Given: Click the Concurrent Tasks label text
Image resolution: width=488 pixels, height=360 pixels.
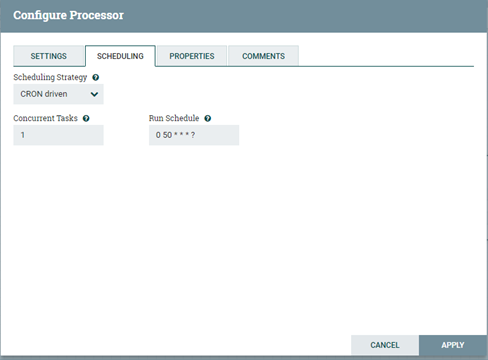Looking at the screenshot, I should pyautogui.click(x=45, y=118).
